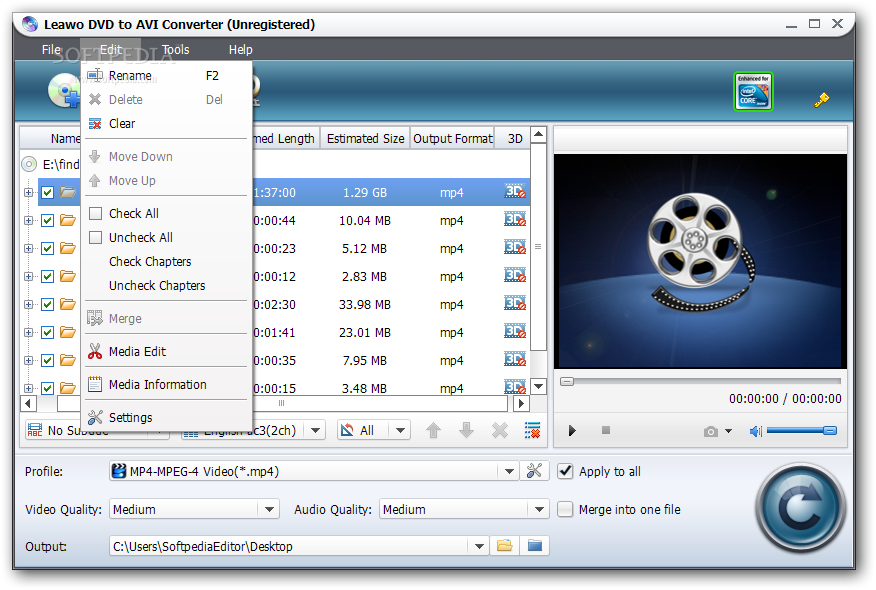Viewport: 876px width, 590px height.
Task: Click the disc icon beside E:\find
Action: point(29,164)
